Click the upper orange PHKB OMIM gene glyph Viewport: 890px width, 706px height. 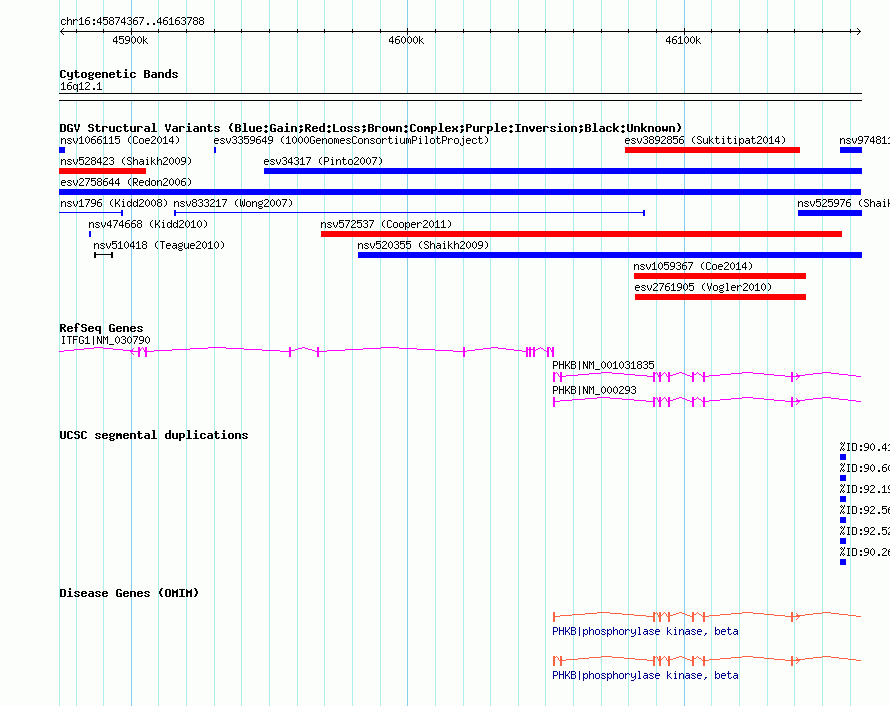[x=707, y=616]
